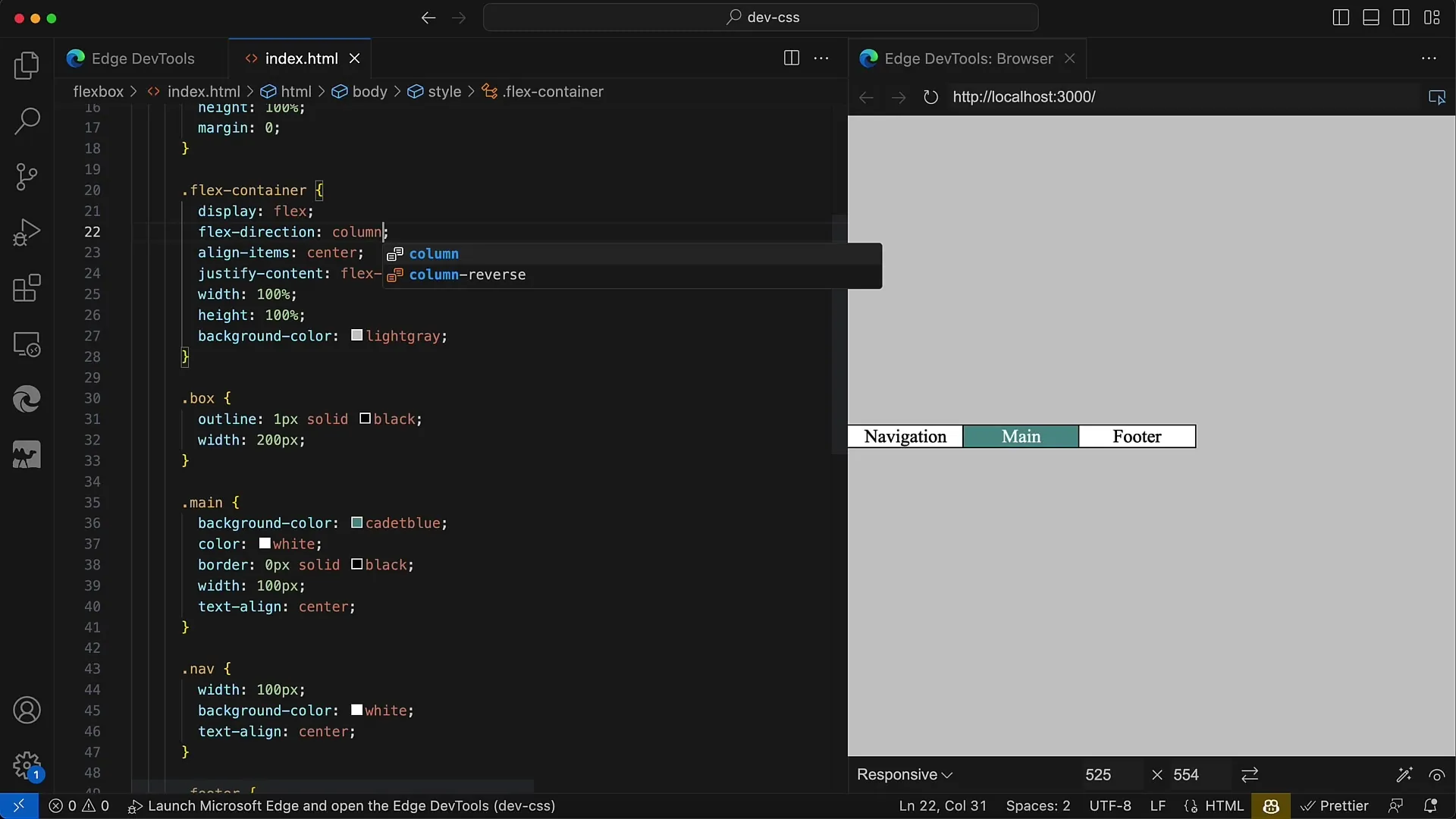
Task: Switch to 'Edge DevTools: Browser' tab
Action: pos(967,58)
